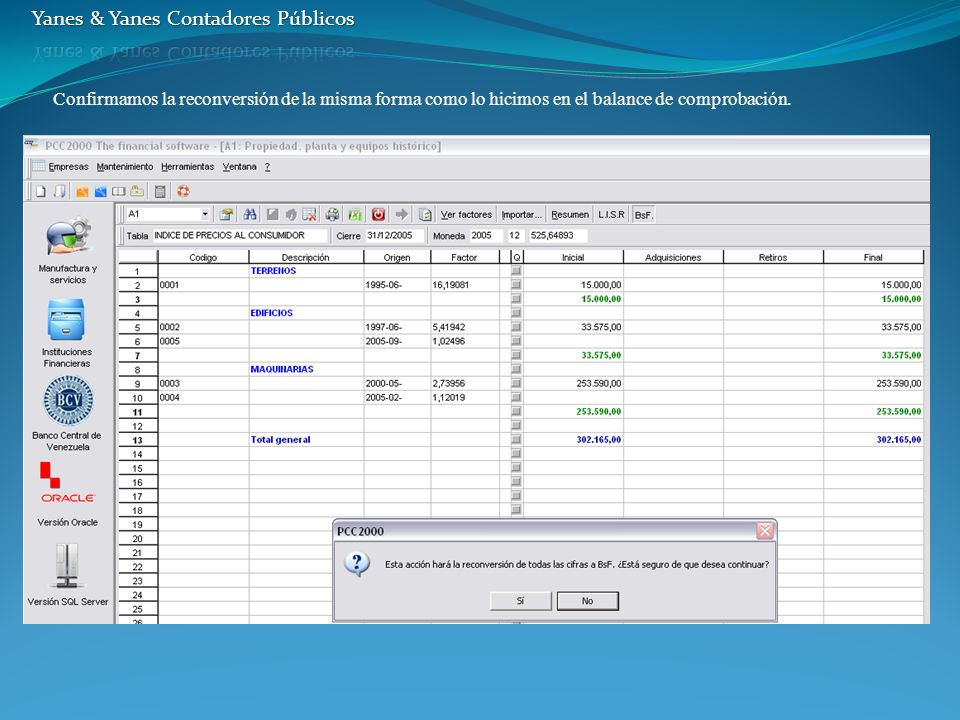960x720 pixels.
Task: Click the Importar... button
Action: [x=522, y=215]
